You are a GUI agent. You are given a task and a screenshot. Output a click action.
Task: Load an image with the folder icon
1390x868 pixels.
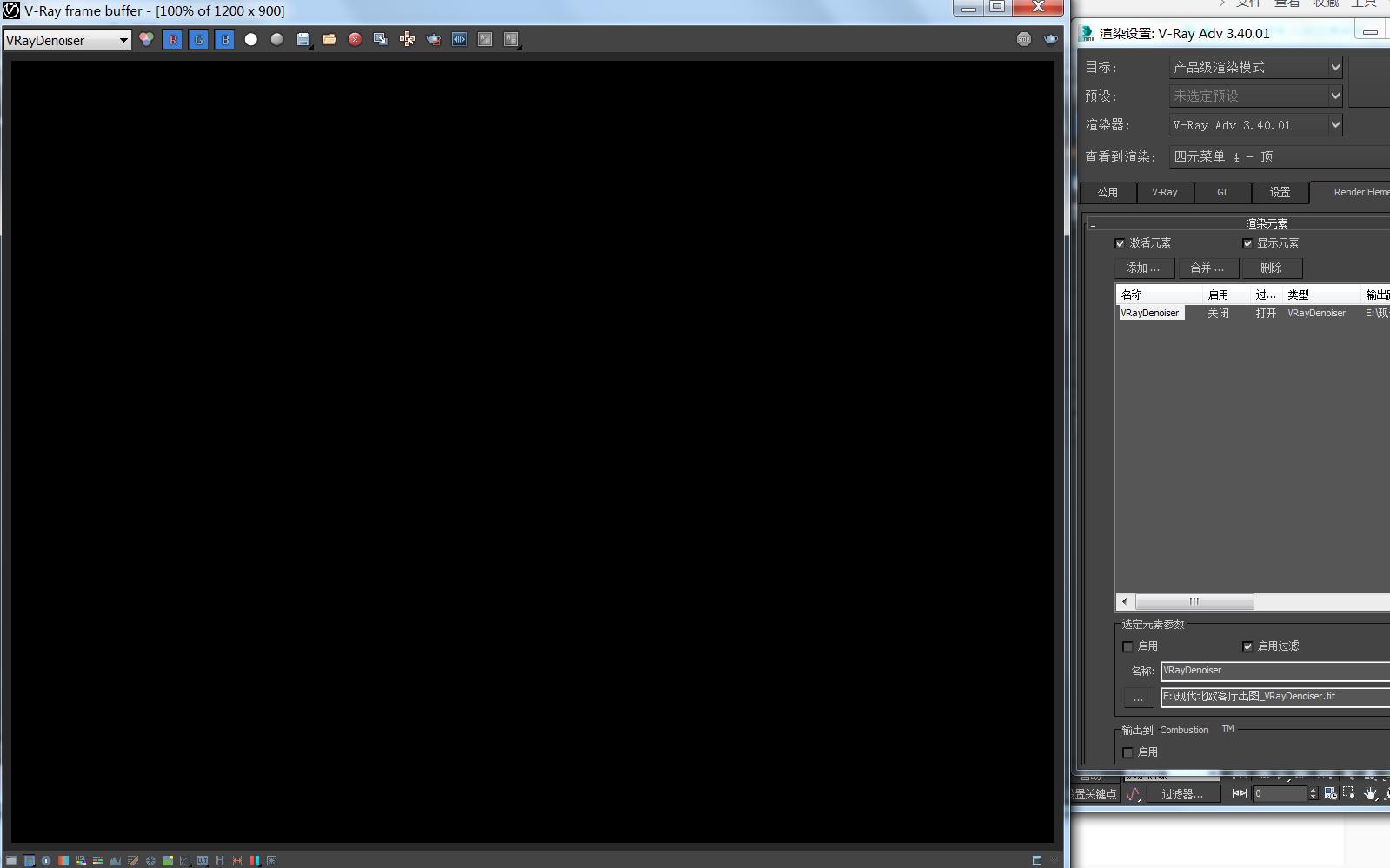329,39
